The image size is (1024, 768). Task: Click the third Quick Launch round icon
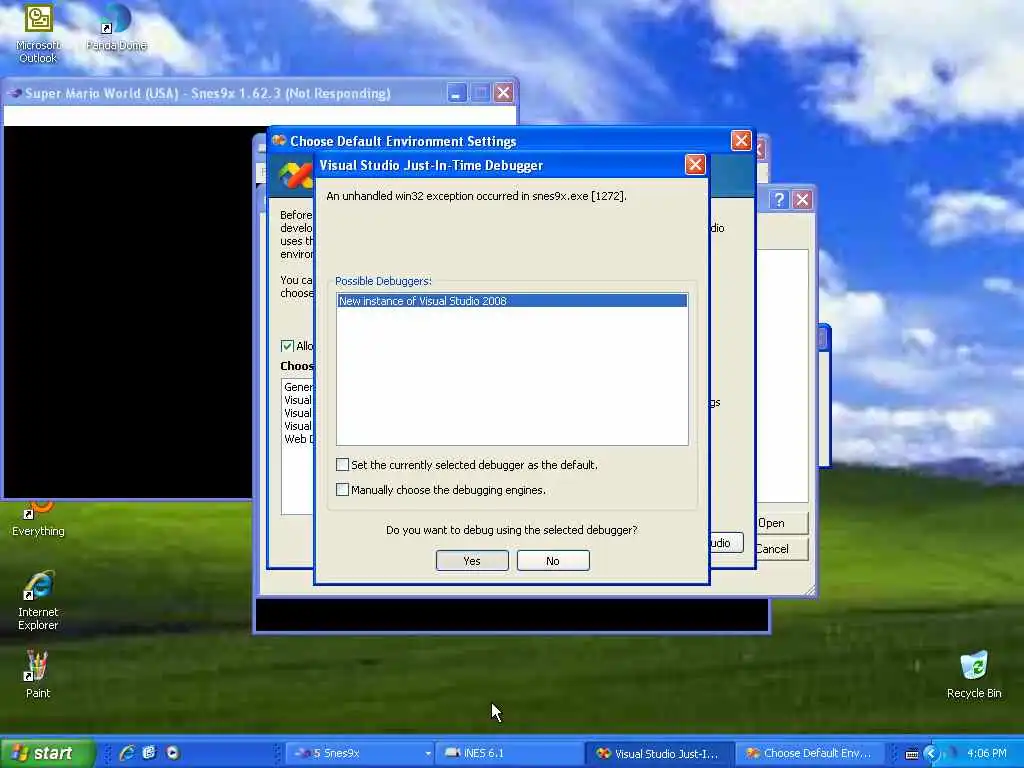(x=172, y=753)
